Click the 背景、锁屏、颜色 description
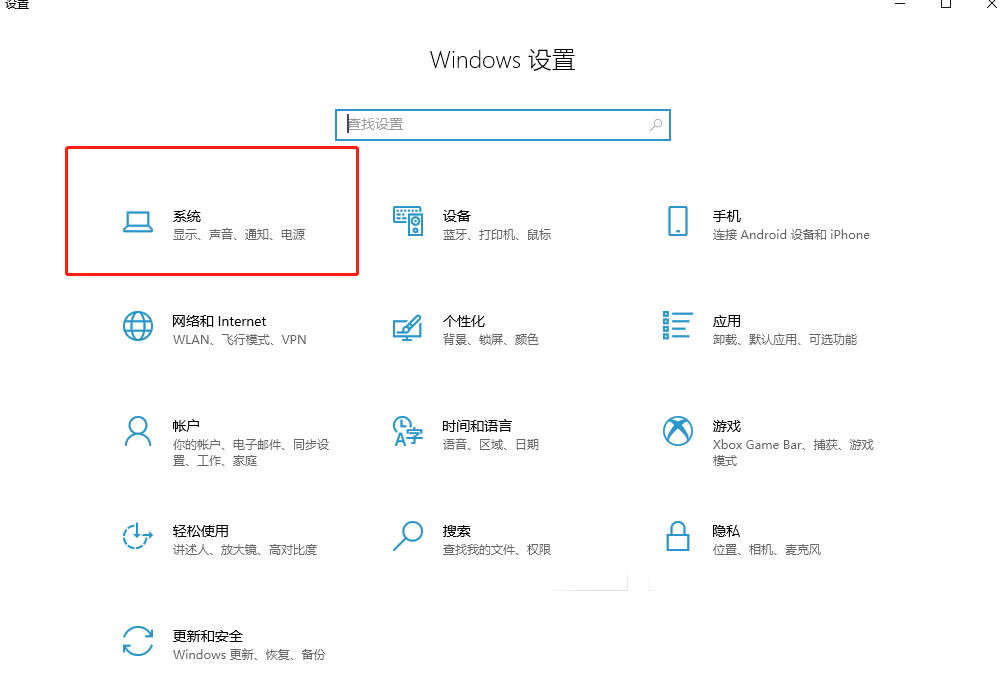 (491, 340)
